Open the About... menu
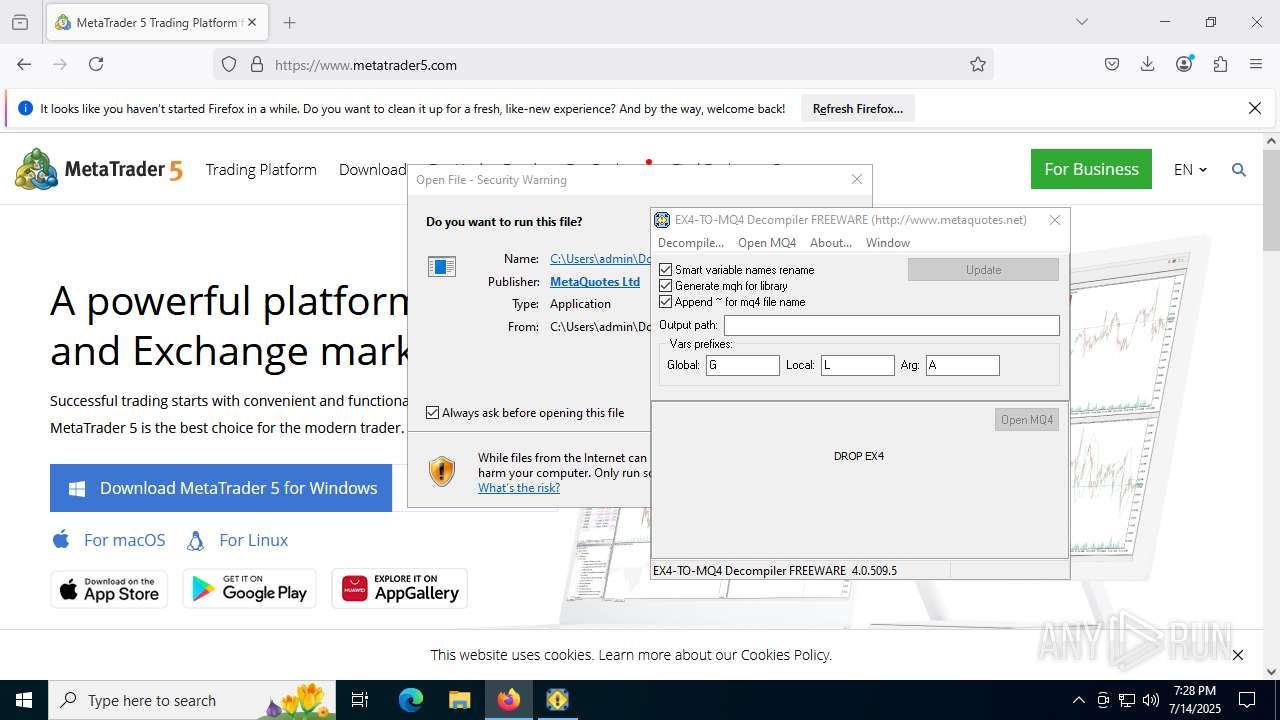The image size is (1280, 720). point(831,243)
